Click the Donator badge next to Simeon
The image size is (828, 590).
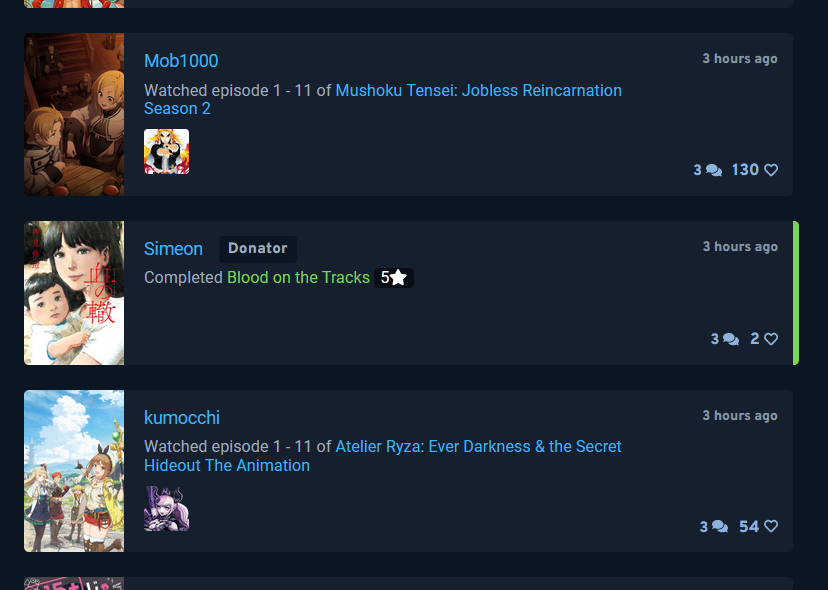pyautogui.click(x=258, y=249)
